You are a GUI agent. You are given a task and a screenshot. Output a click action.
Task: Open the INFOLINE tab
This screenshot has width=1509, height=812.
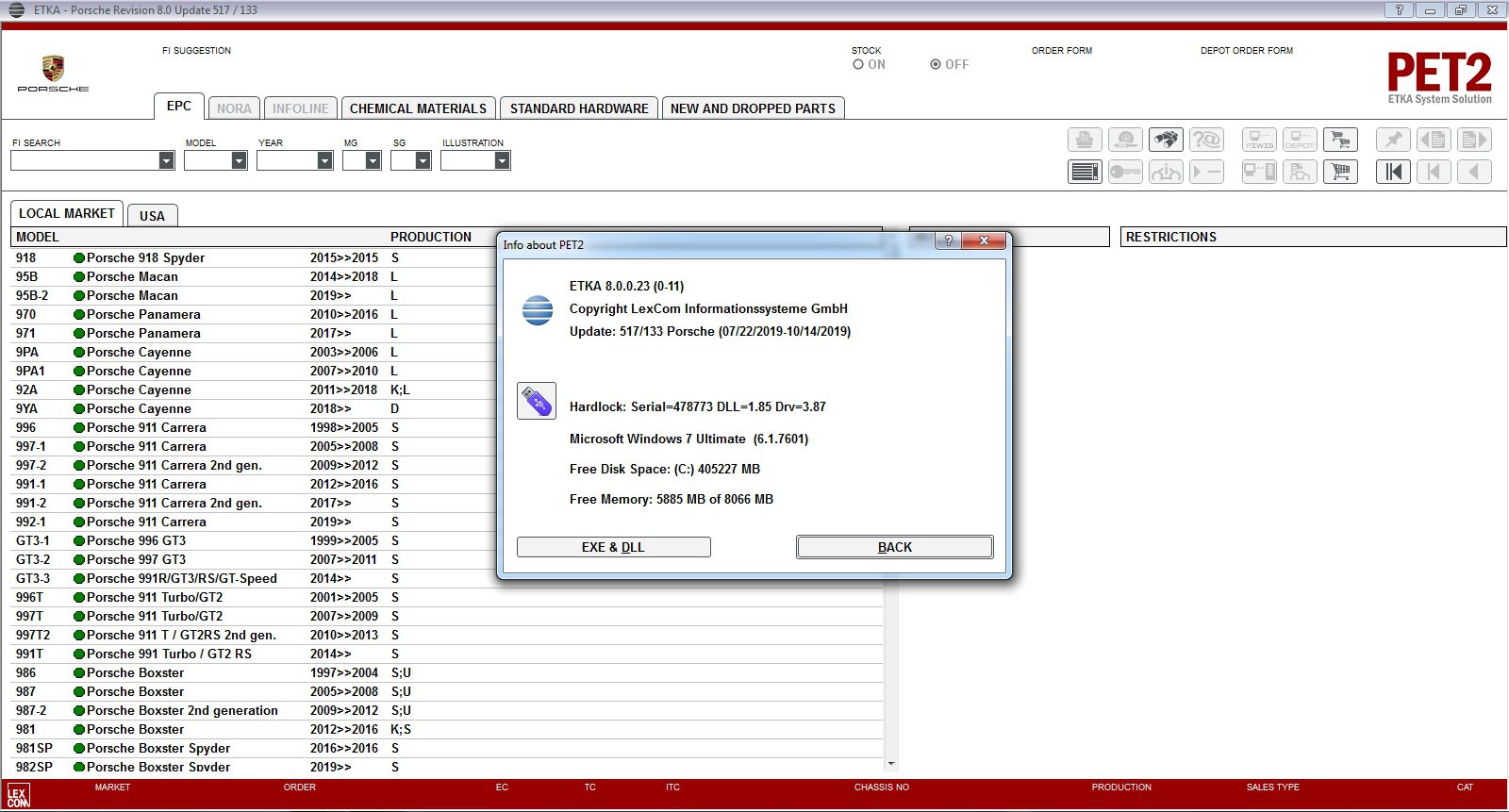click(301, 108)
